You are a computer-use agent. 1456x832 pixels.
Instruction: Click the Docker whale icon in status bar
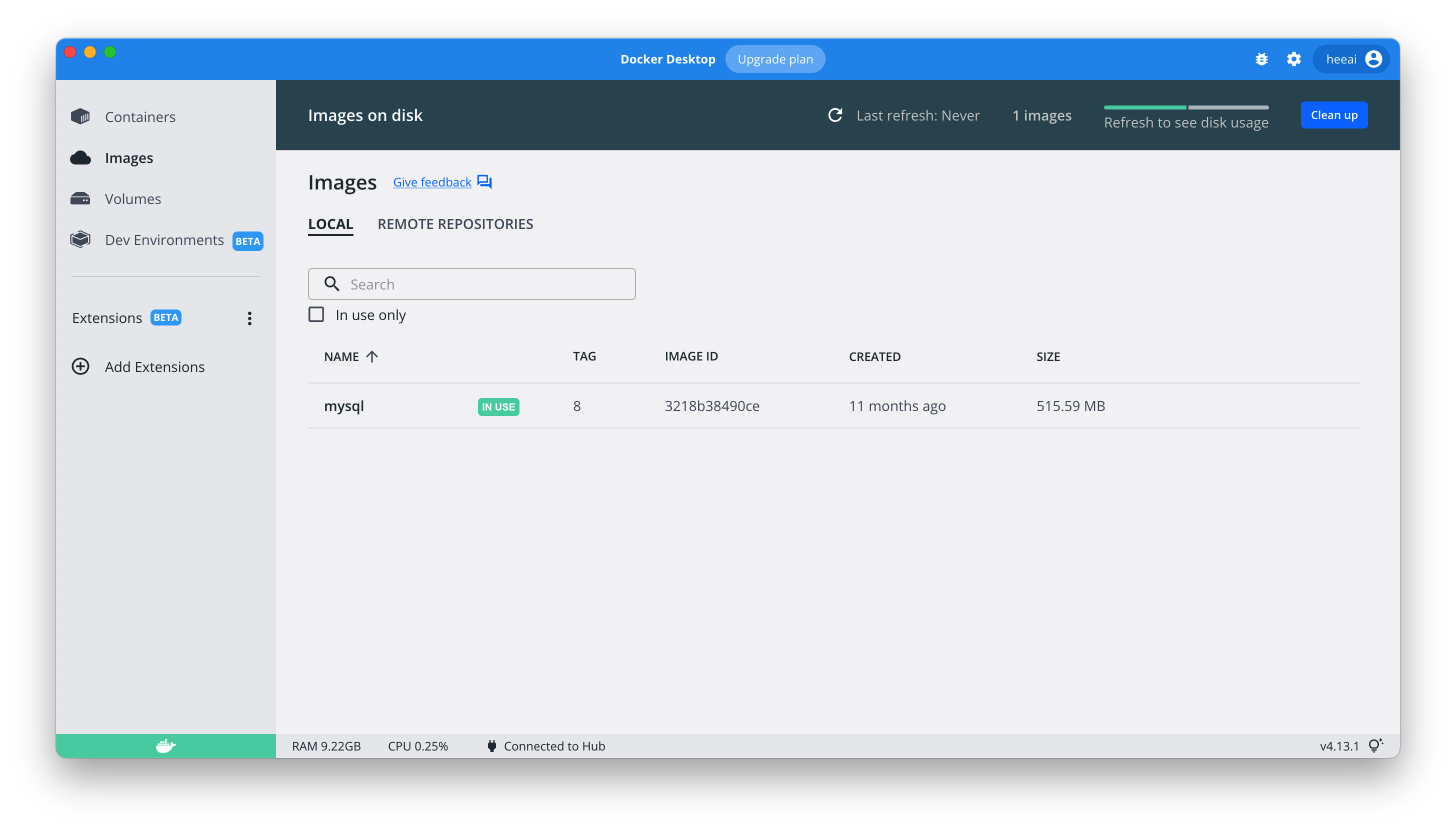(165, 745)
